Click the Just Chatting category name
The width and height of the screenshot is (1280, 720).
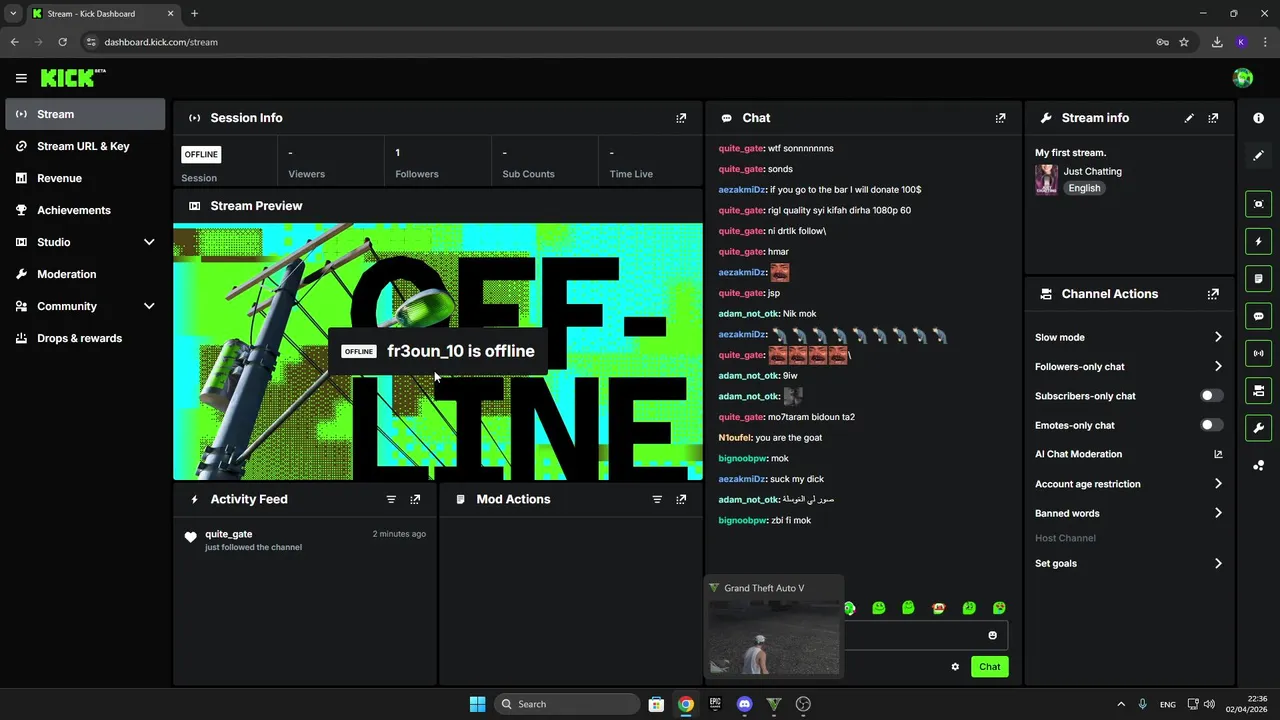pyautogui.click(x=1092, y=171)
